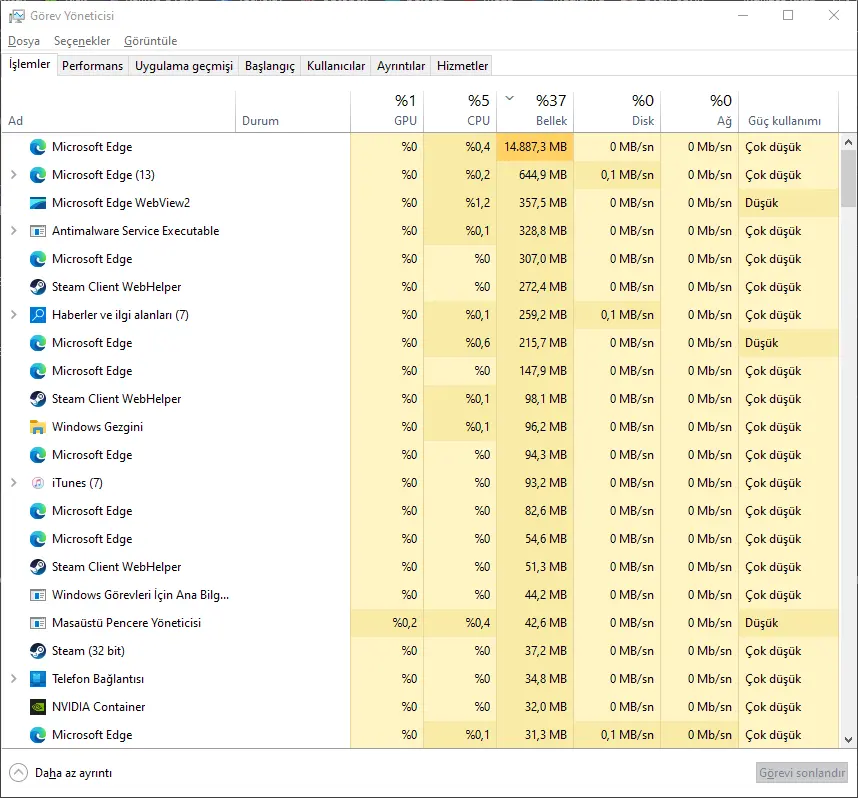The image size is (858, 798).
Task: Click Edge icon in the 82,6 MB row
Action: coord(38,511)
